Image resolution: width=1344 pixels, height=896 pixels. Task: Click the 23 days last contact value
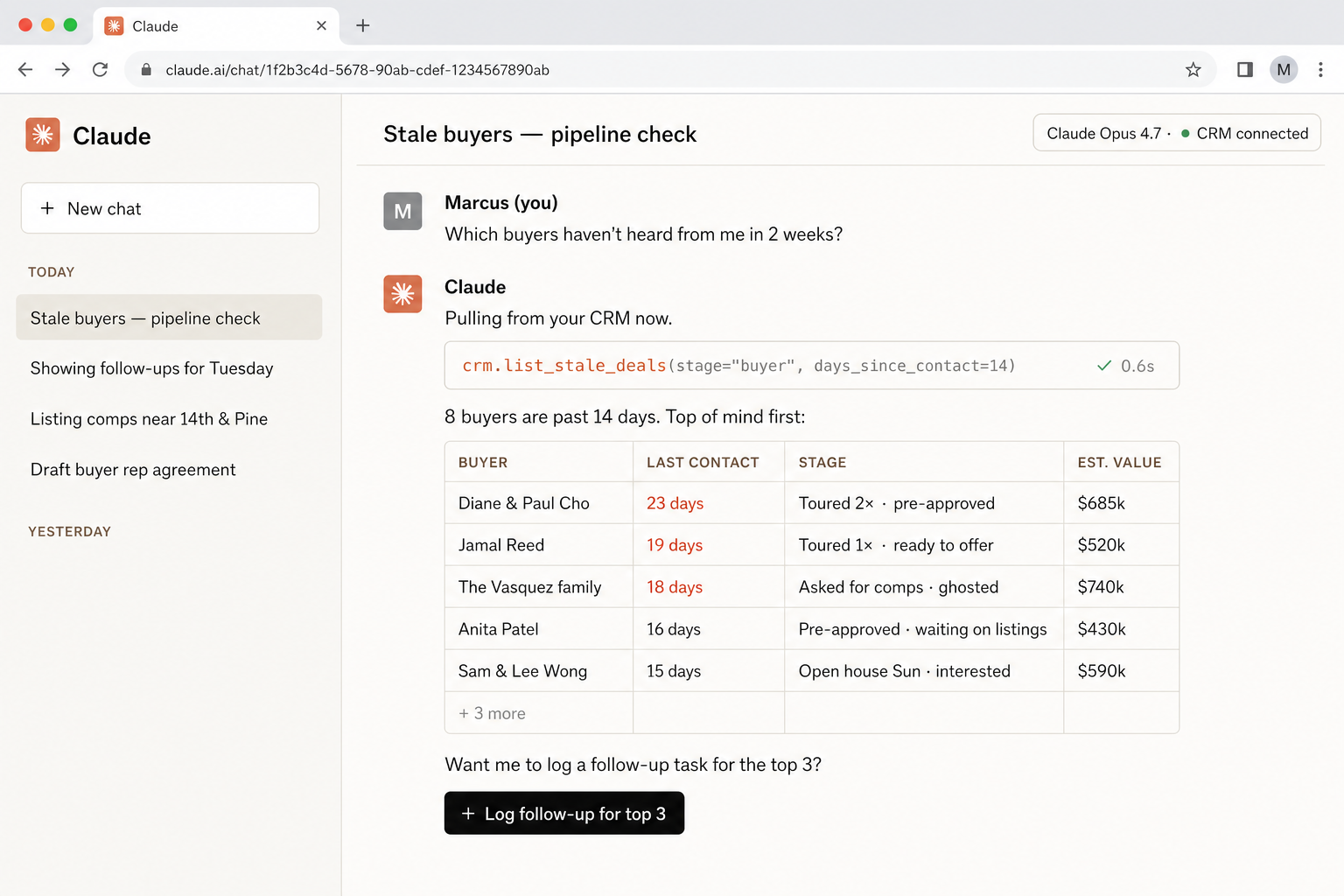tap(675, 503)
